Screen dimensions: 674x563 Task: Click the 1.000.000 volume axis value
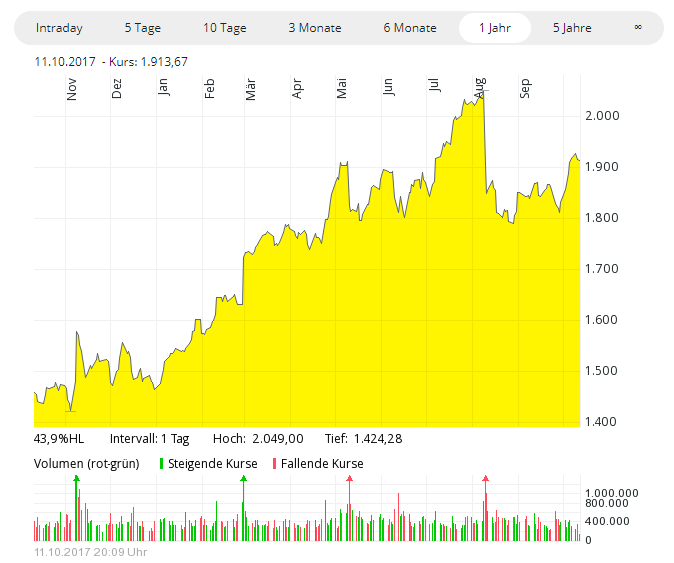point(612,493)
